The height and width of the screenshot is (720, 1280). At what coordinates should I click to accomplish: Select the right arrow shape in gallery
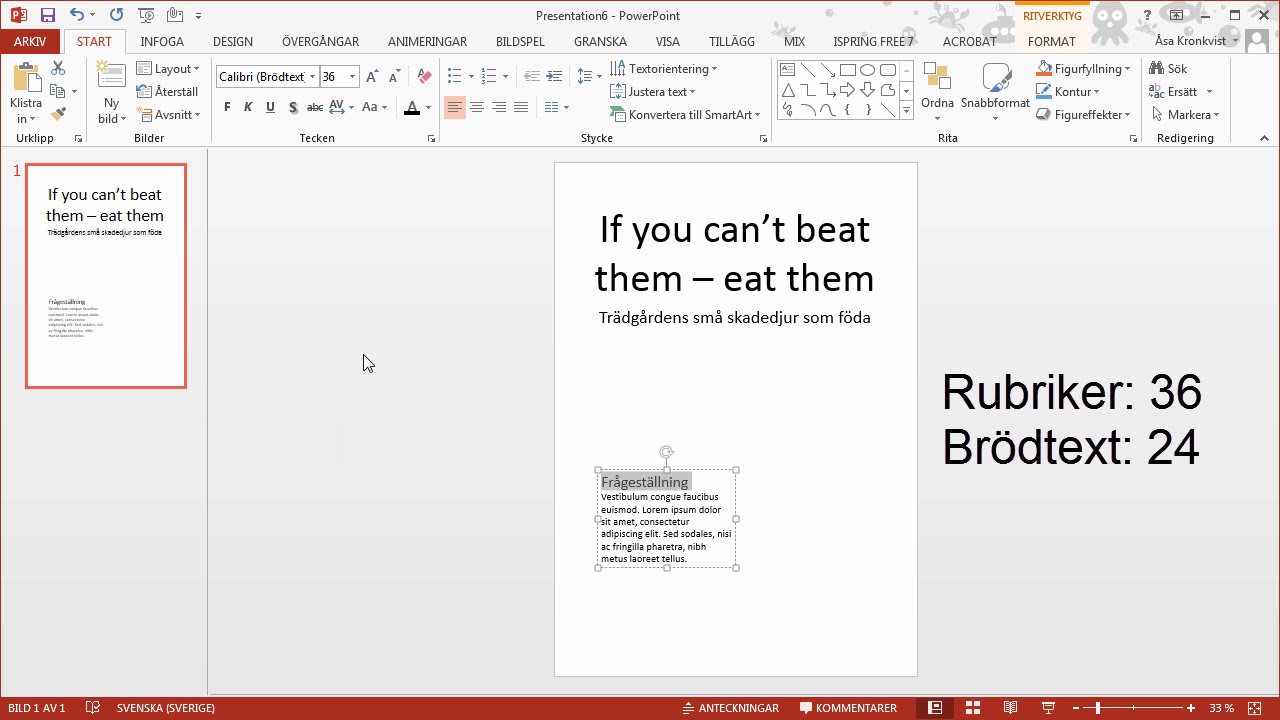coord(847,90)
